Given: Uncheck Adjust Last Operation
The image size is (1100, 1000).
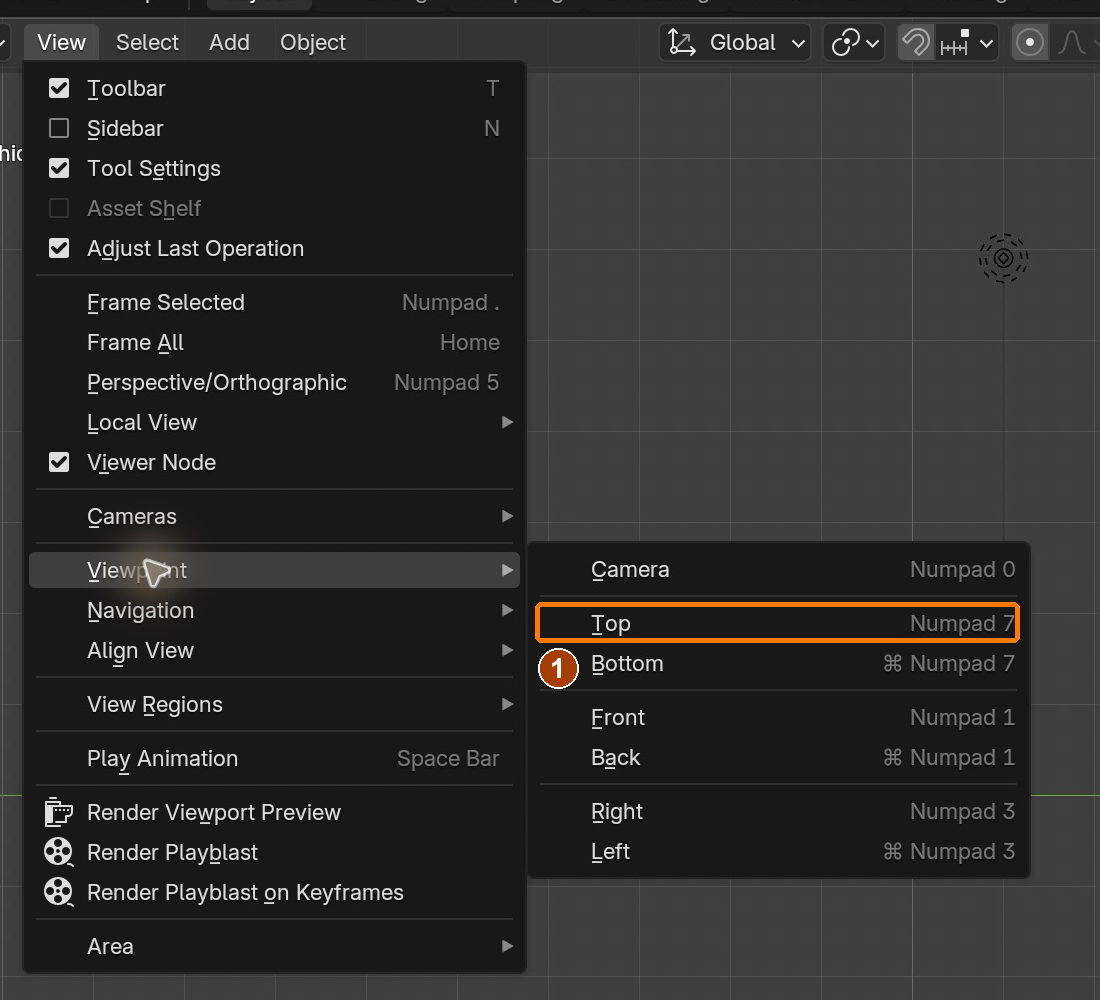Looking at the screenshot, I should tap(59, 248).
